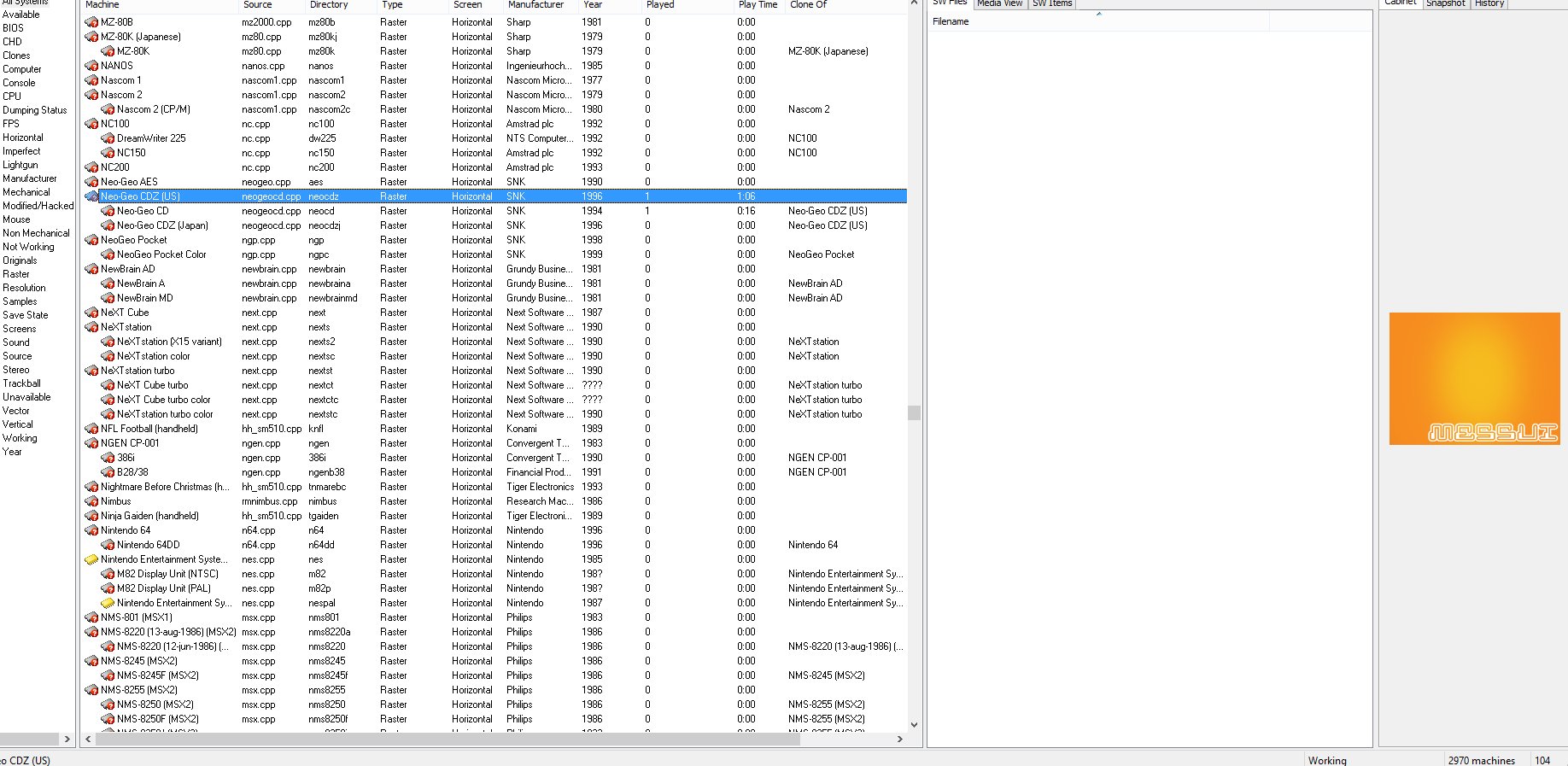1568x766 pixels.
Task: Click the NewBrain A row icon
Action: pos(108,284)
